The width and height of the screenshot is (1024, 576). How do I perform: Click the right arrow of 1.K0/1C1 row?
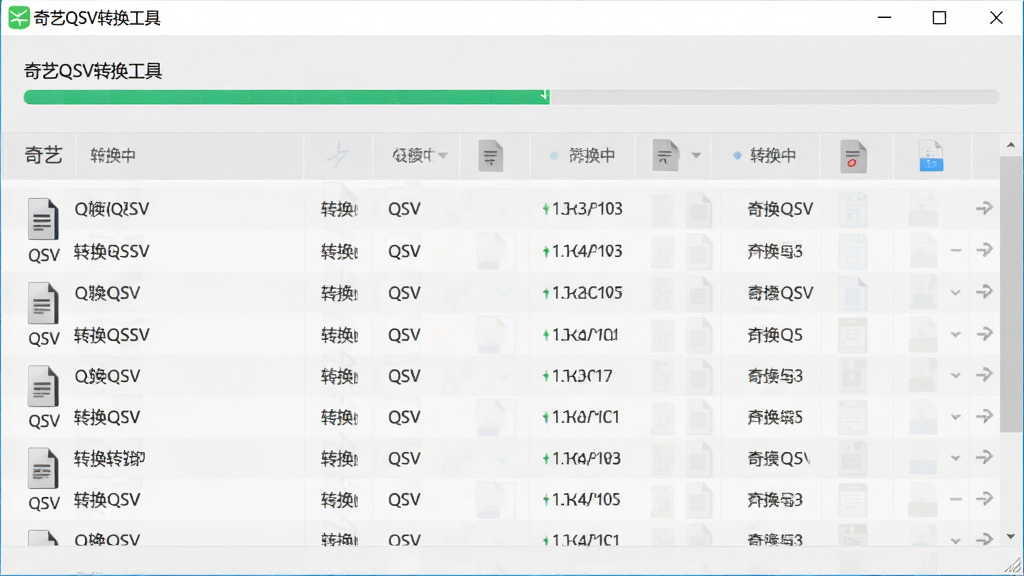984,417
